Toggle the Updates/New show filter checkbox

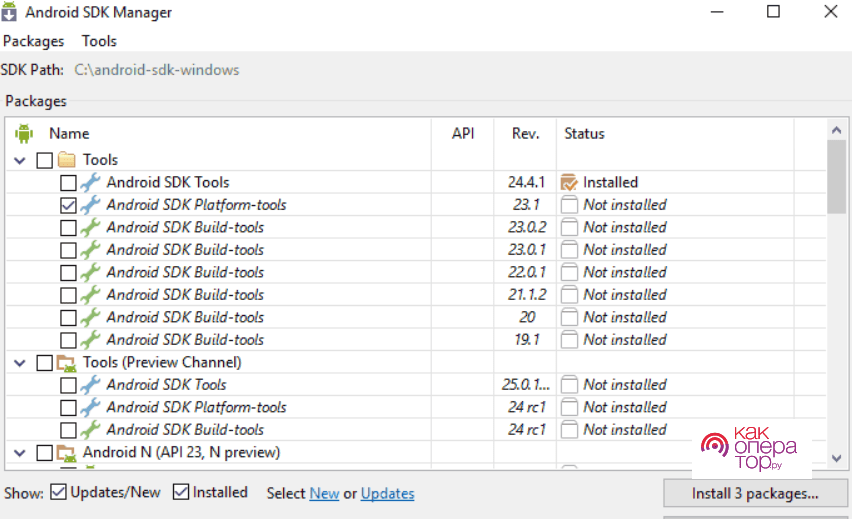click(59, 492)
